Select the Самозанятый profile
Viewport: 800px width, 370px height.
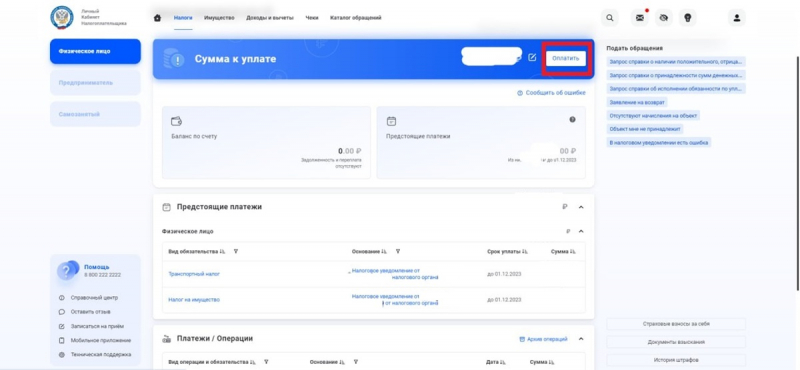click(x=95, y=114)
